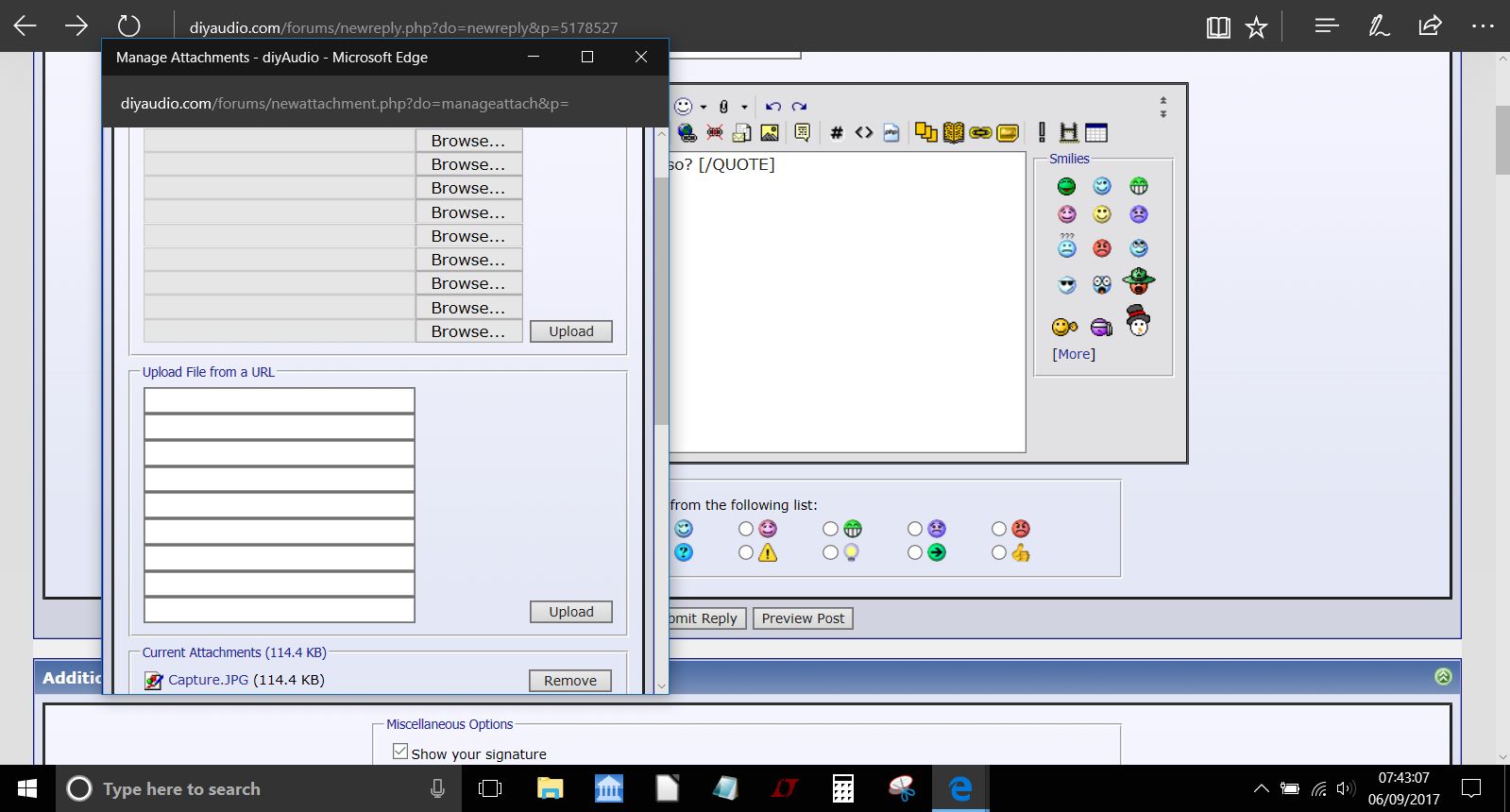This screenshot has width=1510, height=812.
Task: Open the Capture.JPG attachment link
Action: [x=208, y=680]
